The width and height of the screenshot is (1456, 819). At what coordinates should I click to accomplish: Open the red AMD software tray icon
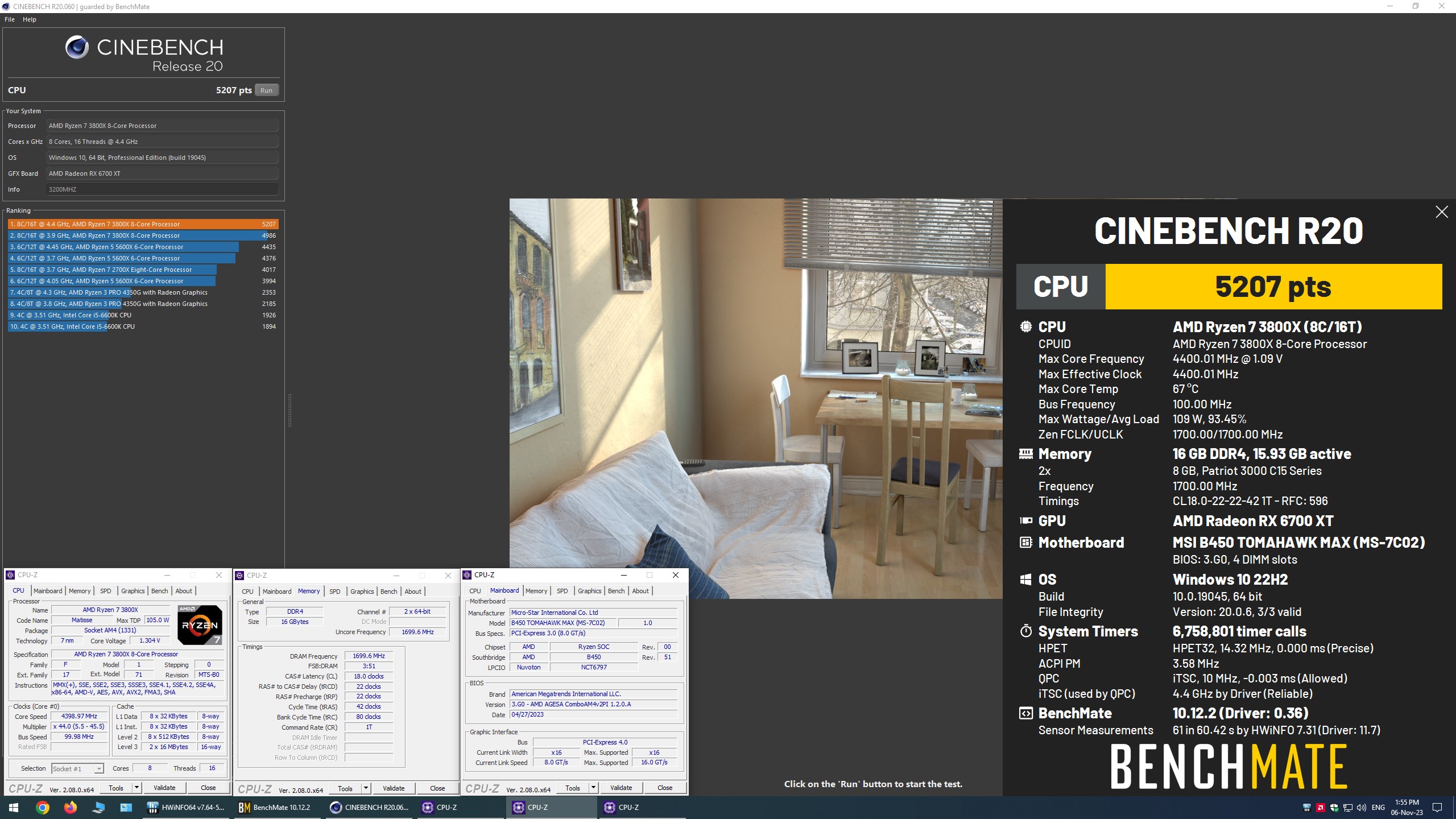click(x=1320, y=808)
